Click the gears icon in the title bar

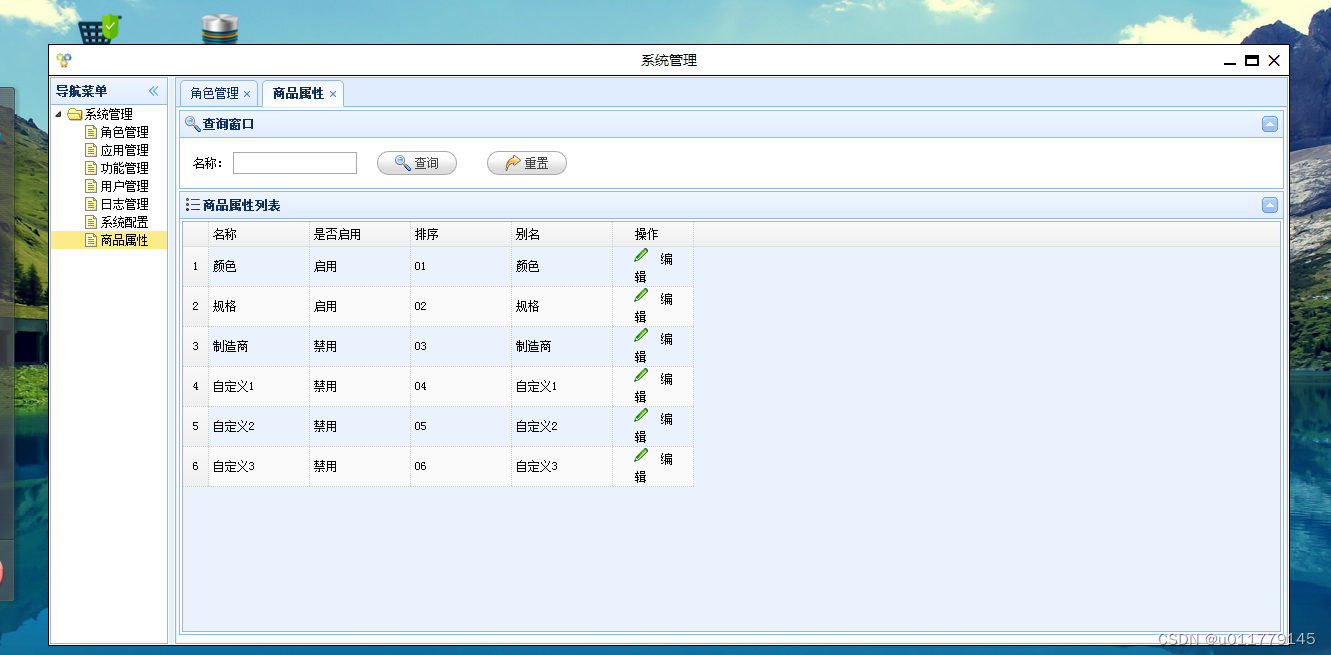tap(64, 60)
